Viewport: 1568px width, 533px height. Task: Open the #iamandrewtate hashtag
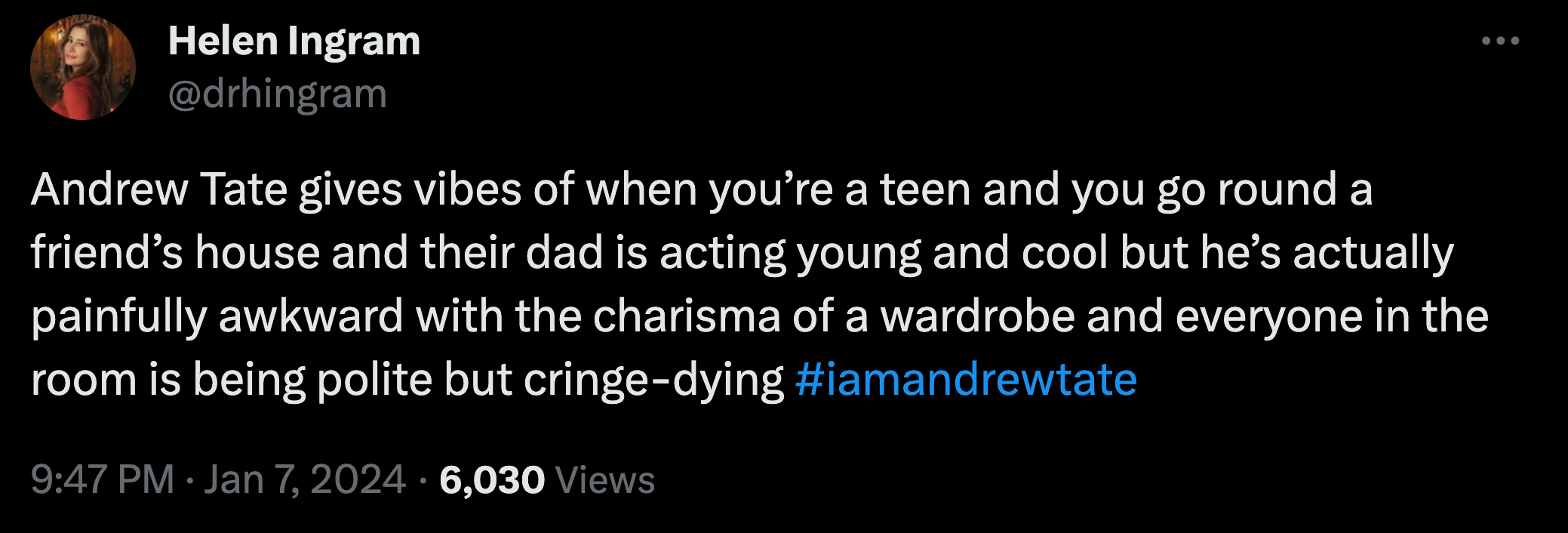tap(966, 379)
